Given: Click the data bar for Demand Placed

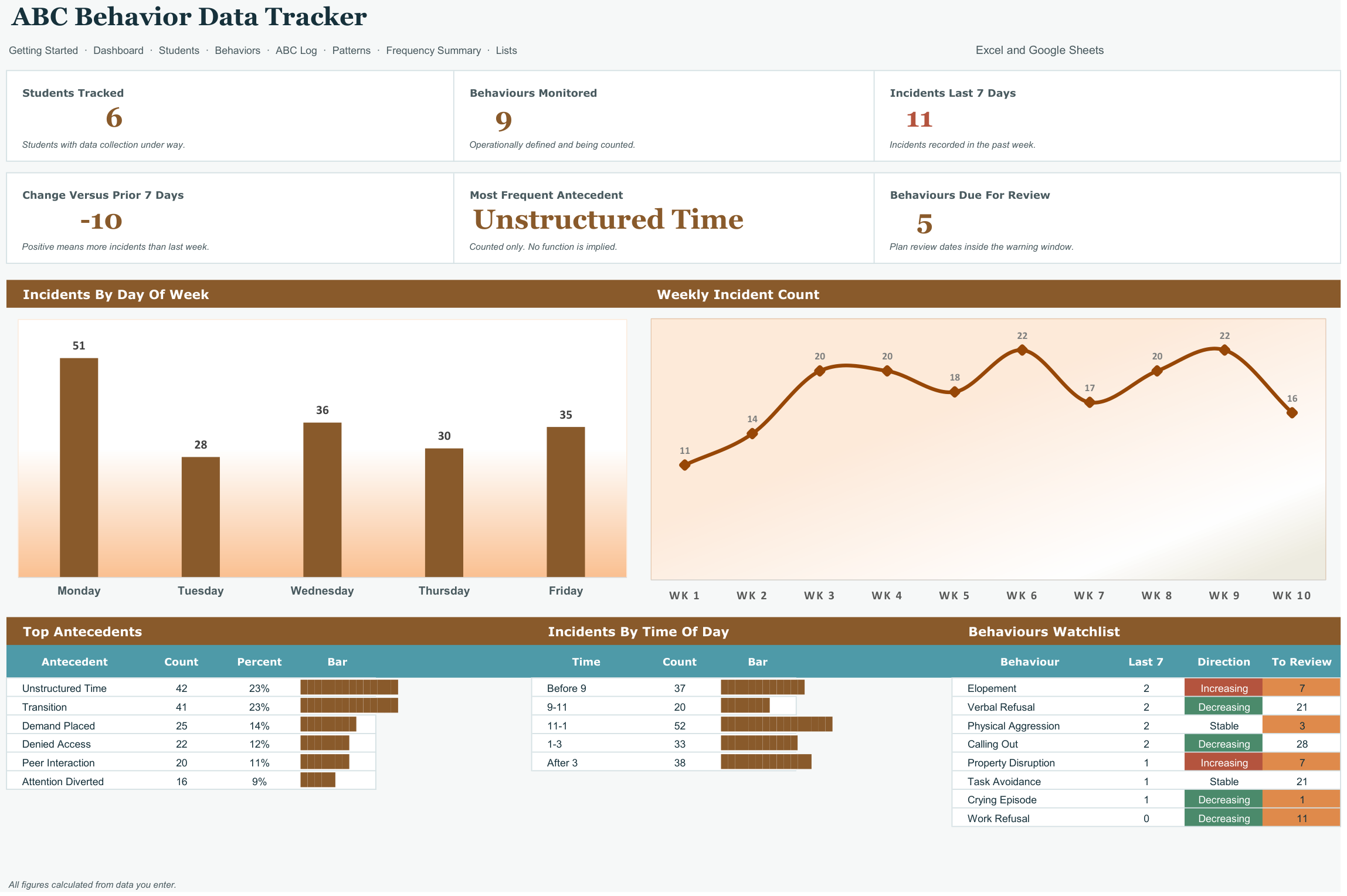Looking at the screenshot, I should click(x=328, y=724).
